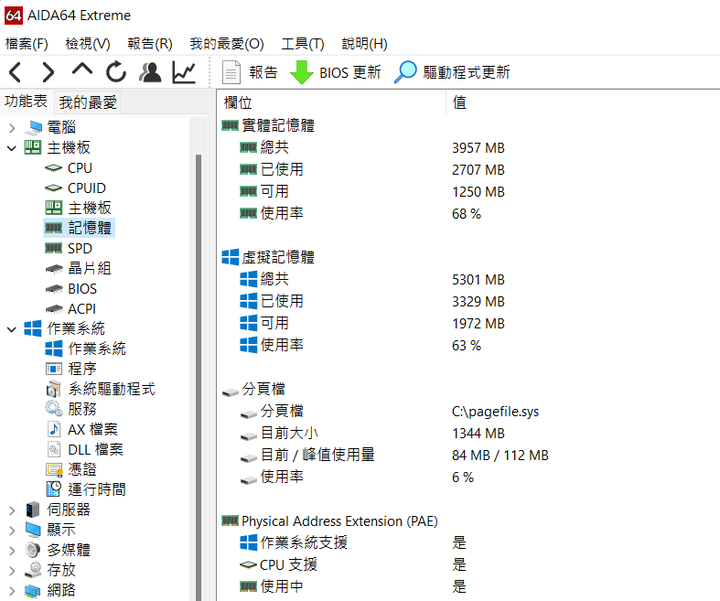Open 檔案(F) menu
Screen dimensions: 720x601
tap(27, 44)
